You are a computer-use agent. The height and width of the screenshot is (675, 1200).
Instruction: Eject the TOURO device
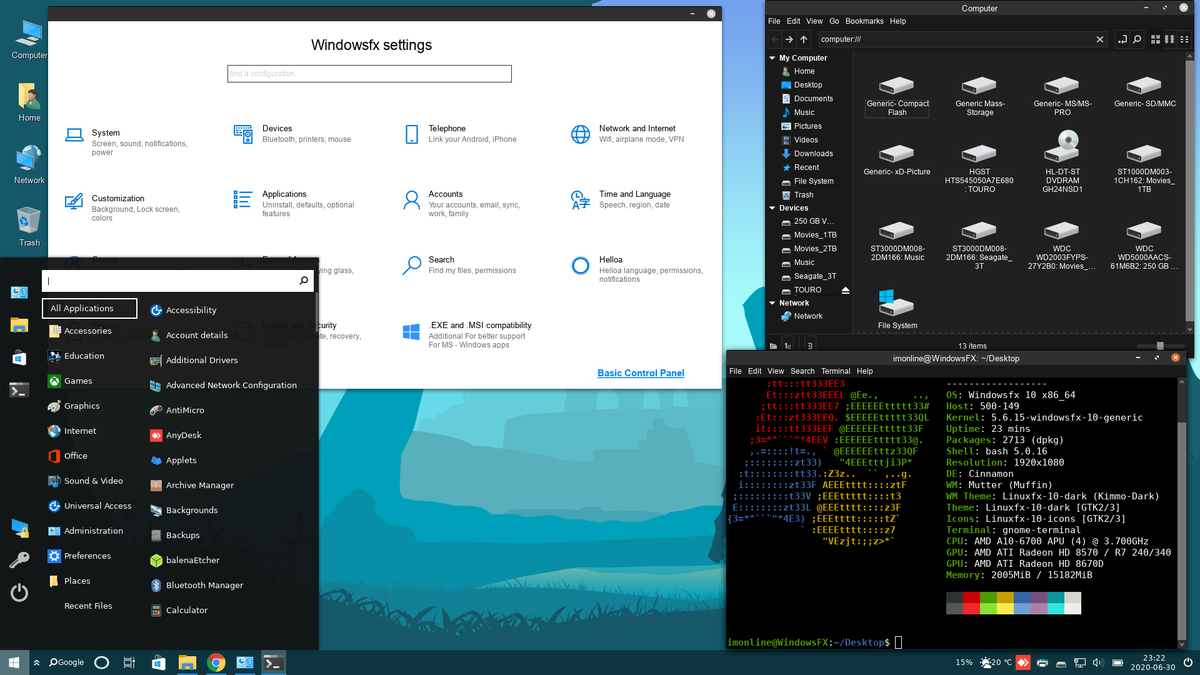[x=845, y=290]
